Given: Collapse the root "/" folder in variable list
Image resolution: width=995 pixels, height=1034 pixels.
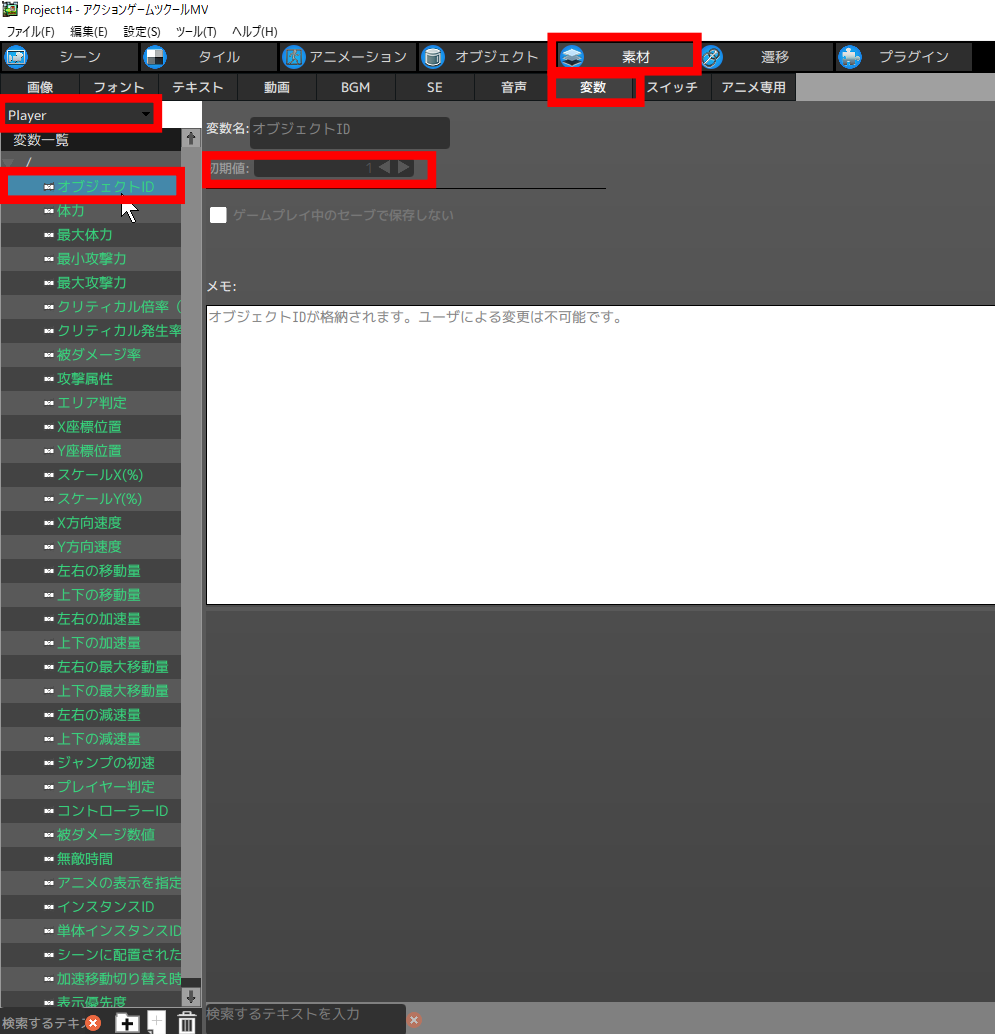Looking at the screenshot, I should [9, 162].
